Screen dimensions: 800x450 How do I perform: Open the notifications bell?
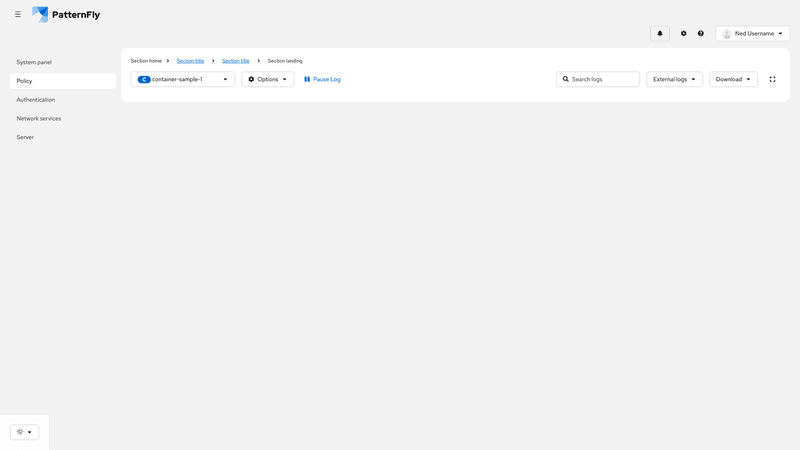click(x=660, y=34)
